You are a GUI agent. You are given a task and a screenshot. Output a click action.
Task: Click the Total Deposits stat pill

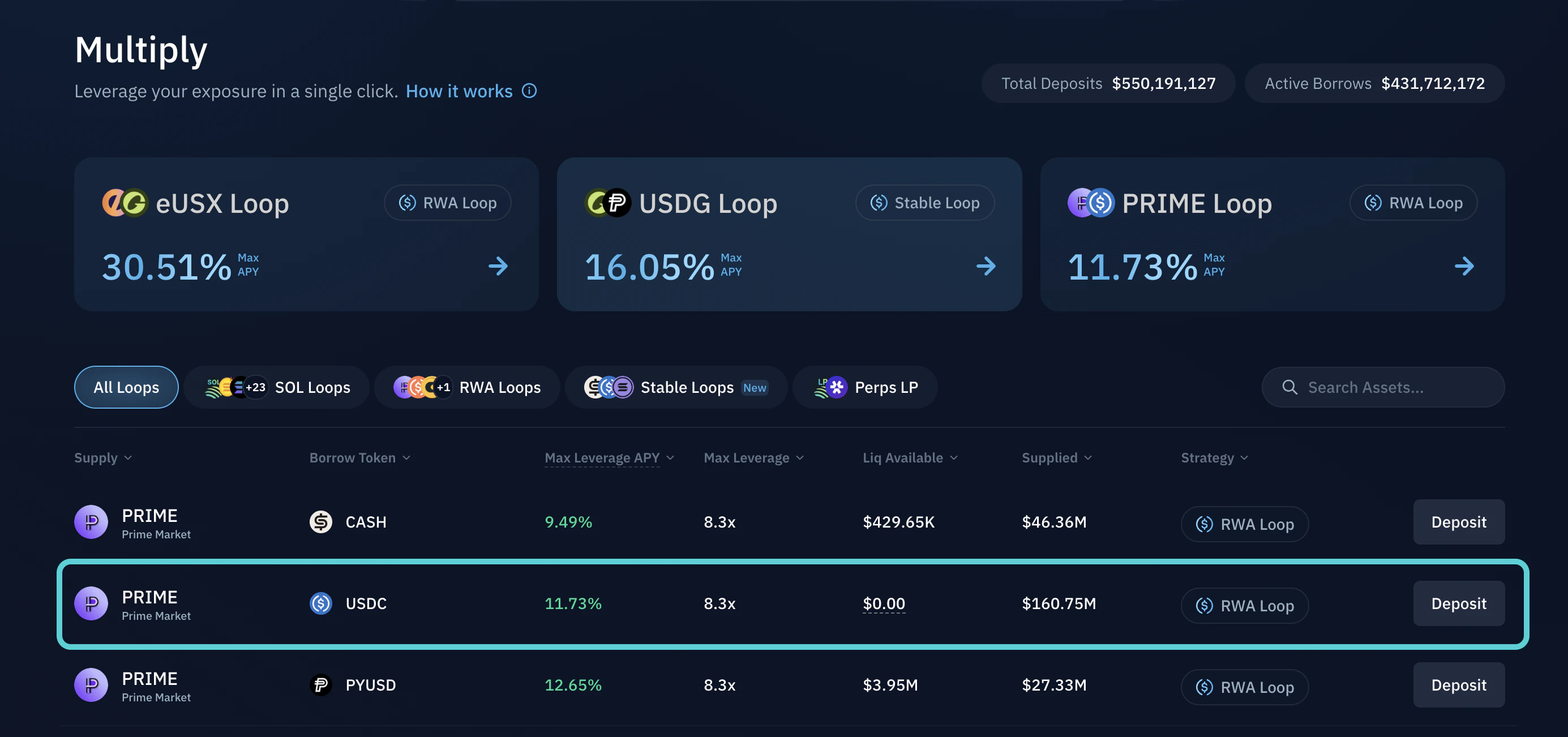coord(1108,83)
